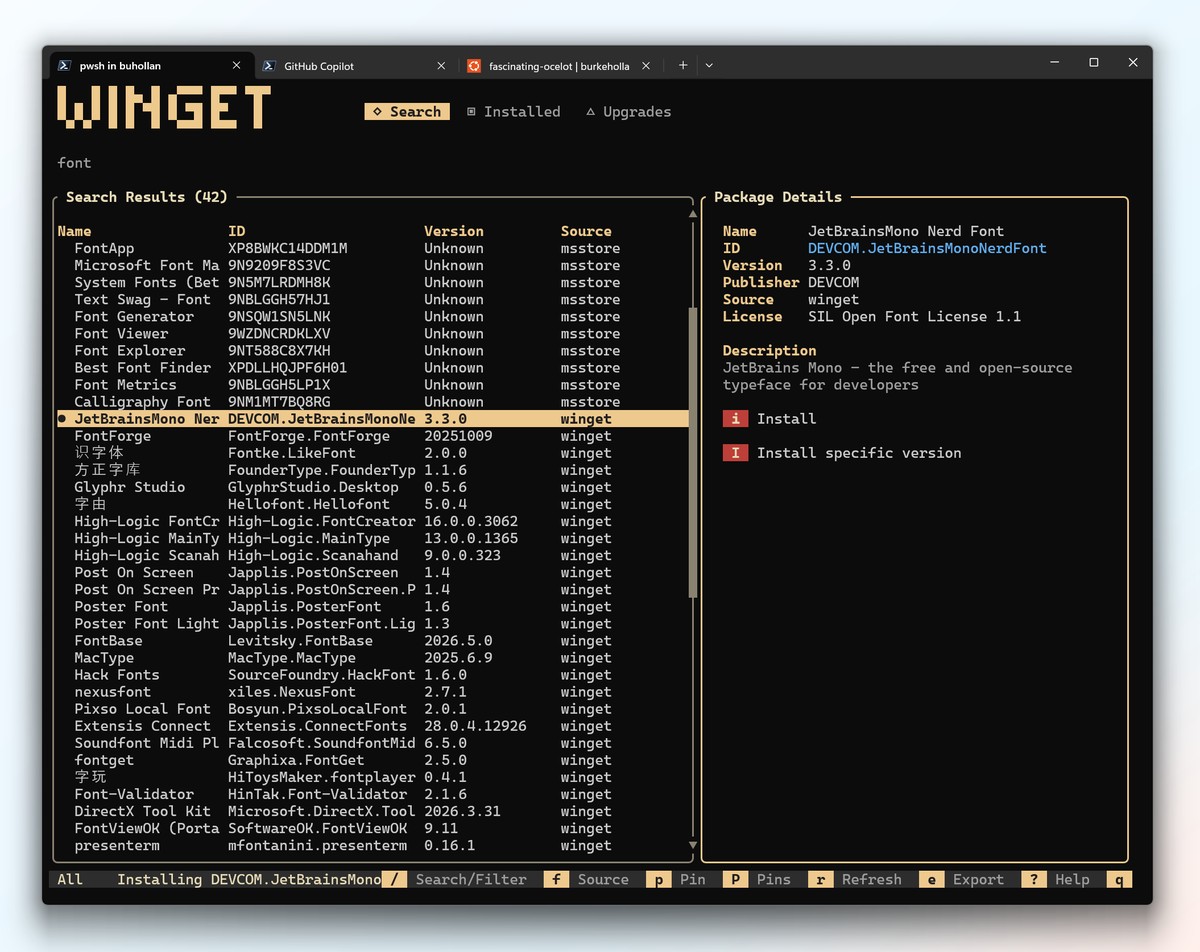
Task: Click Install in Package Details
Action: pos(786,419)
